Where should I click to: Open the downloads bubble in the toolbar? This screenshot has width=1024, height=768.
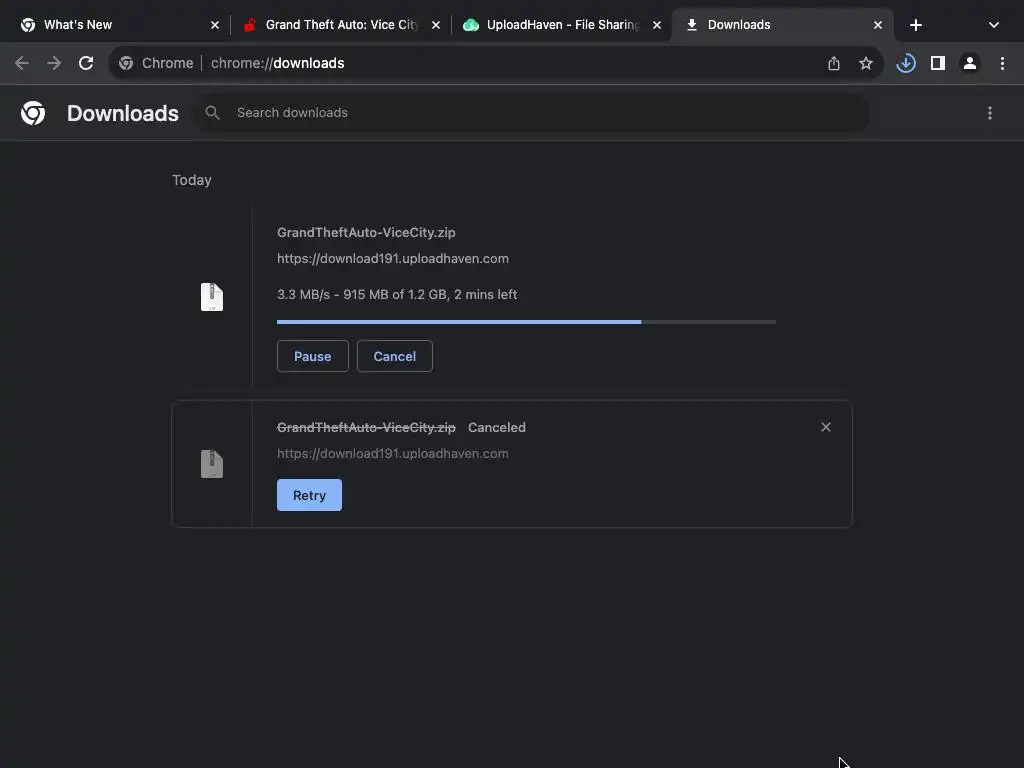click(x=906, y=63)
